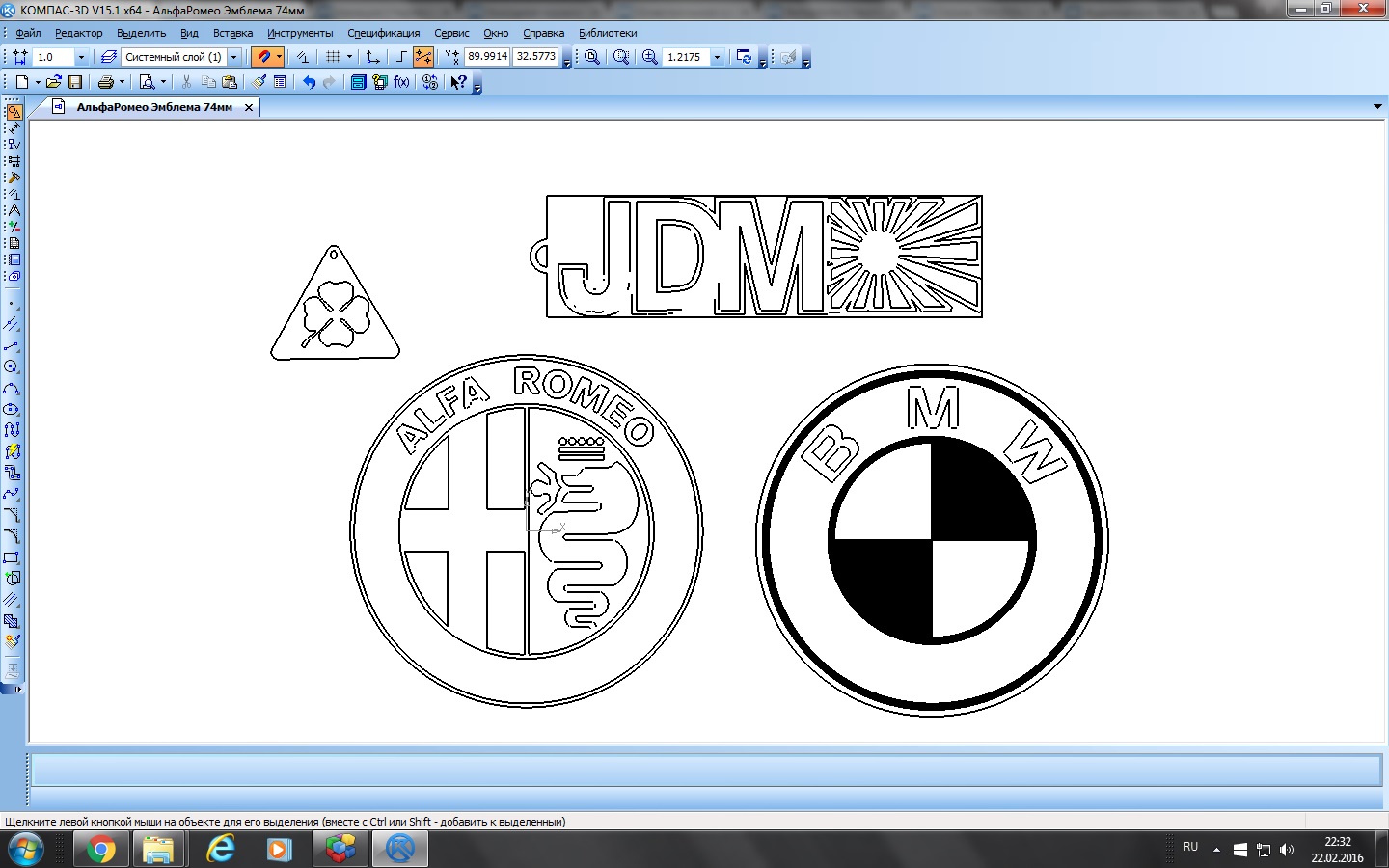Click the Zoom by Frame icon
The width and height of the screenshot is (1389, 868).
[621, 57]
